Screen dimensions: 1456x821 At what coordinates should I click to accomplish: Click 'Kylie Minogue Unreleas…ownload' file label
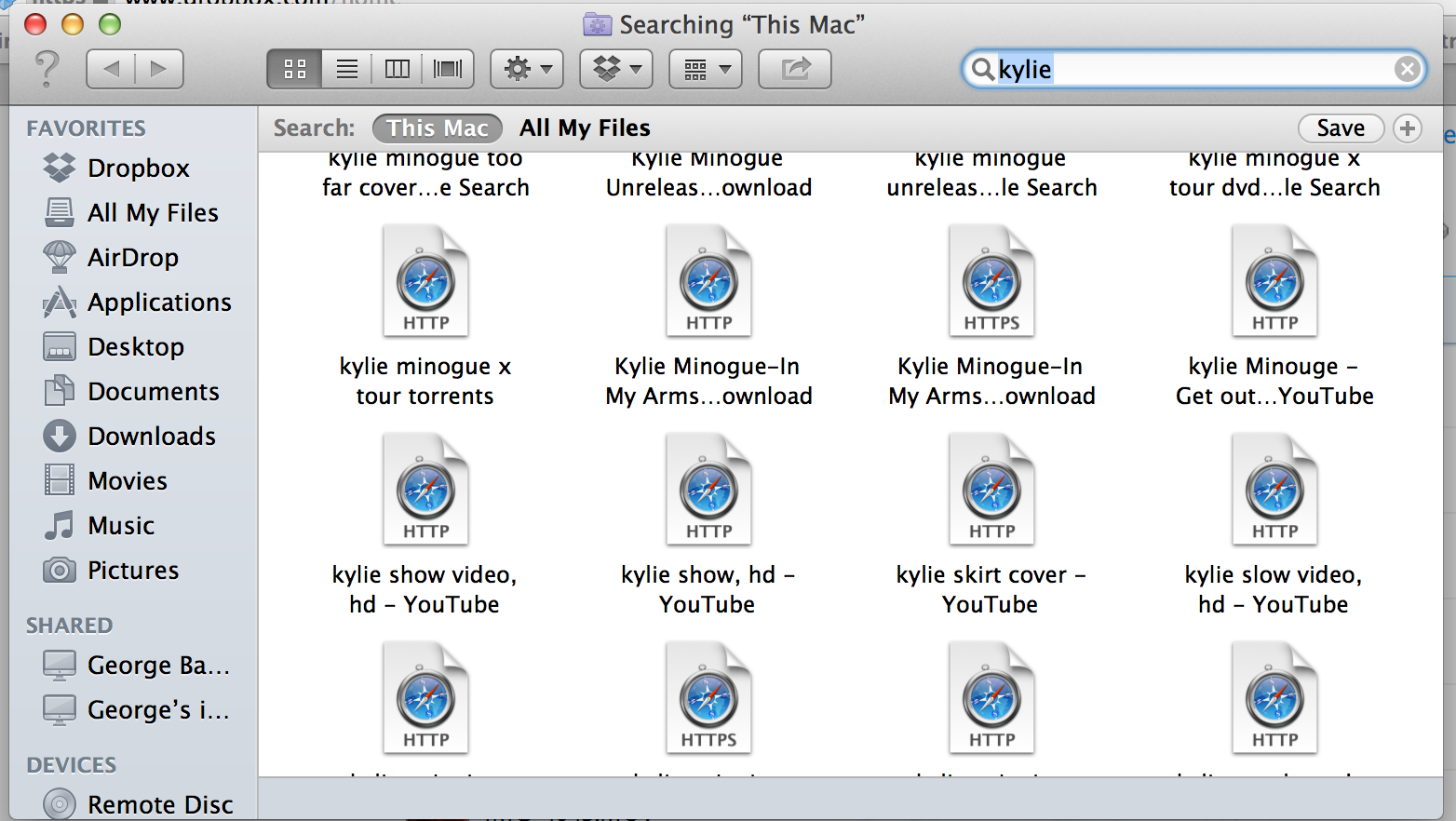tap(708, 174)
